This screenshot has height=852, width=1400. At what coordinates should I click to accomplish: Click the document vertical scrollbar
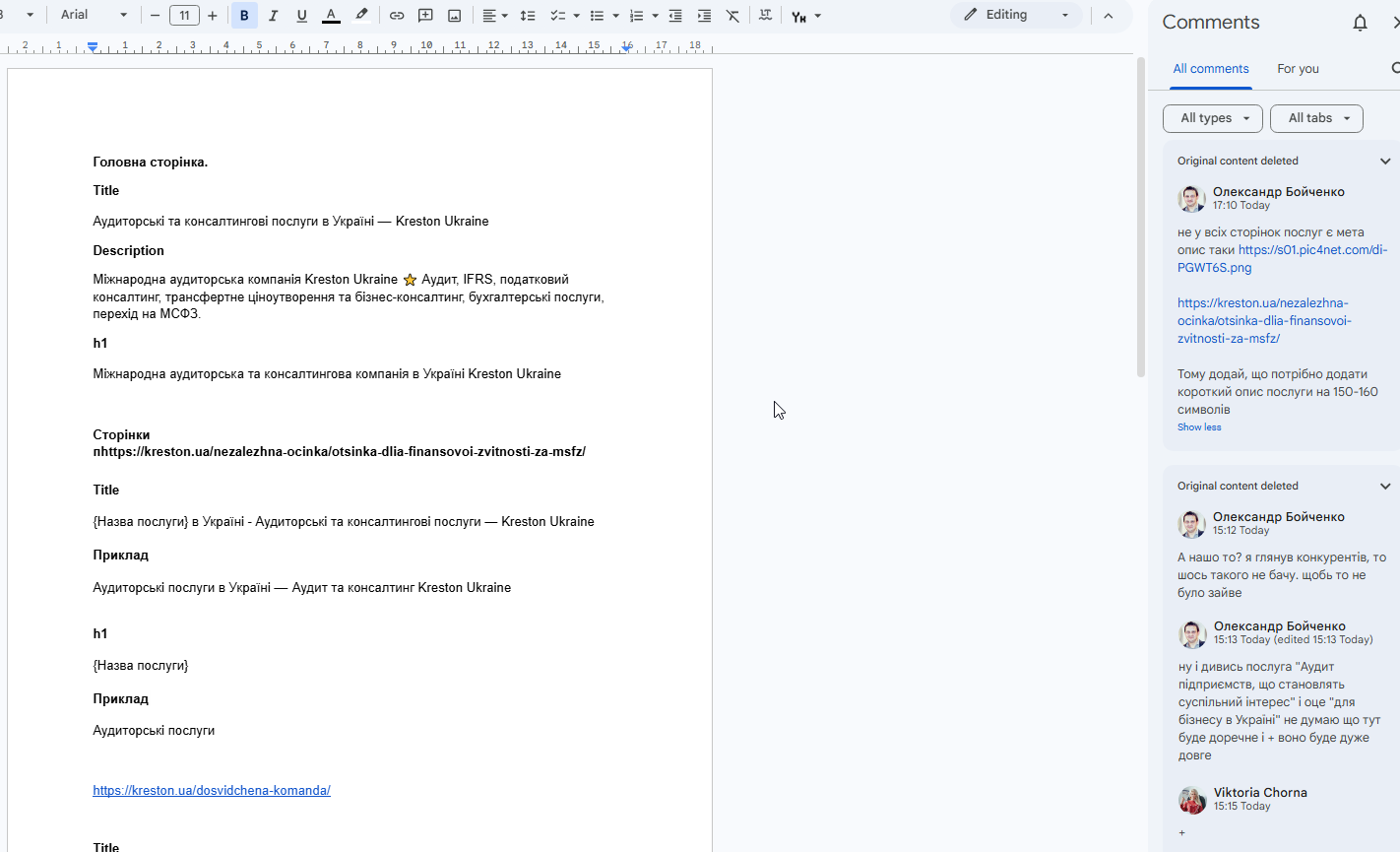point(1141,217)
